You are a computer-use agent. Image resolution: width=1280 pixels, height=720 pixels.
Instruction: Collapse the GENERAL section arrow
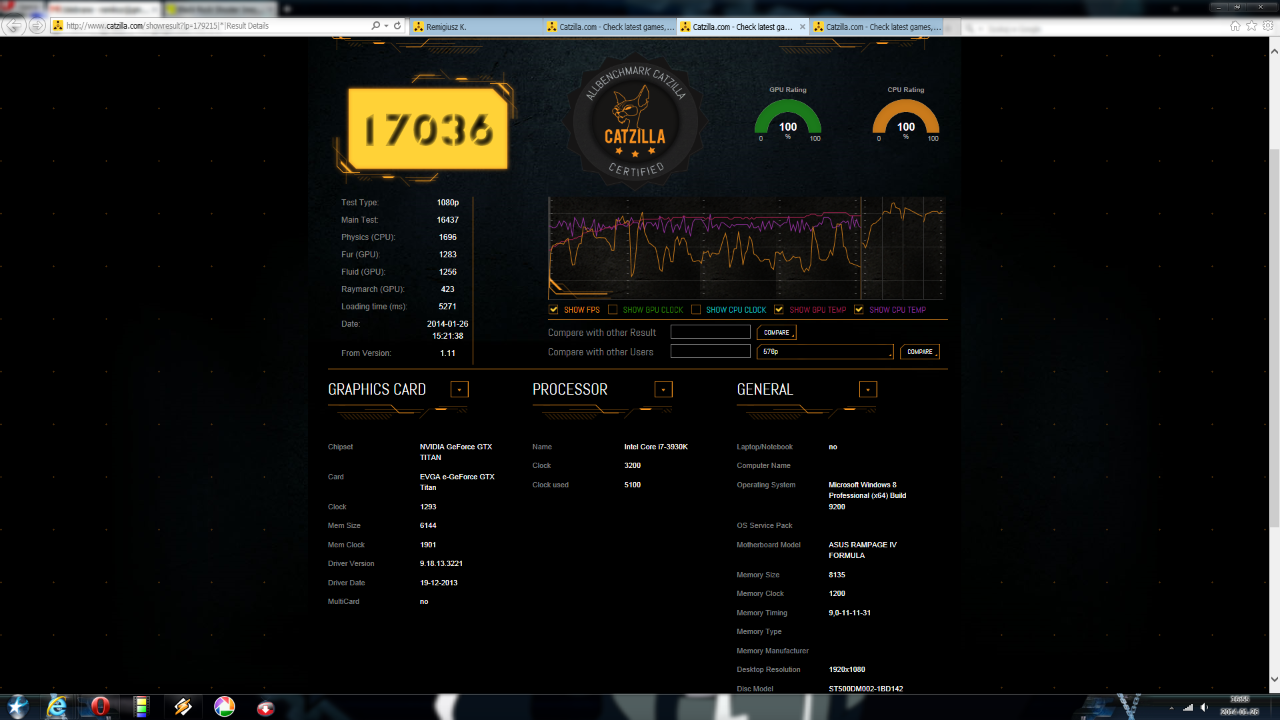[x=868, y=389]
